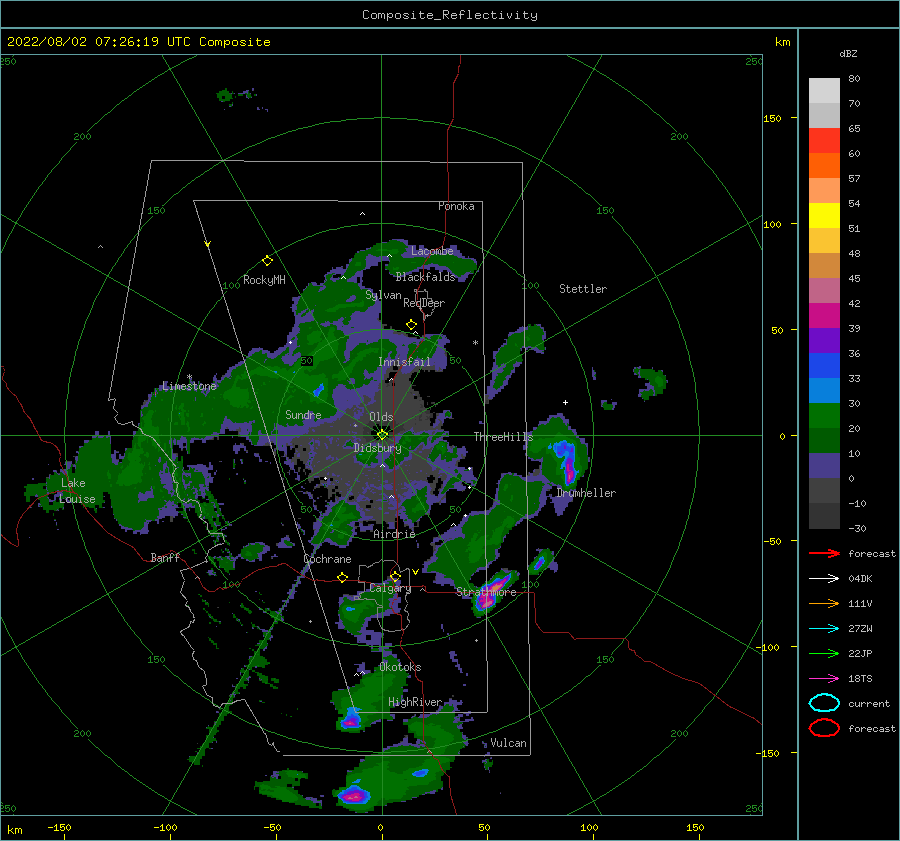900x841 pixels.
Task: Click the intense storm cell near Drumheller
Action: click(567, 462)
